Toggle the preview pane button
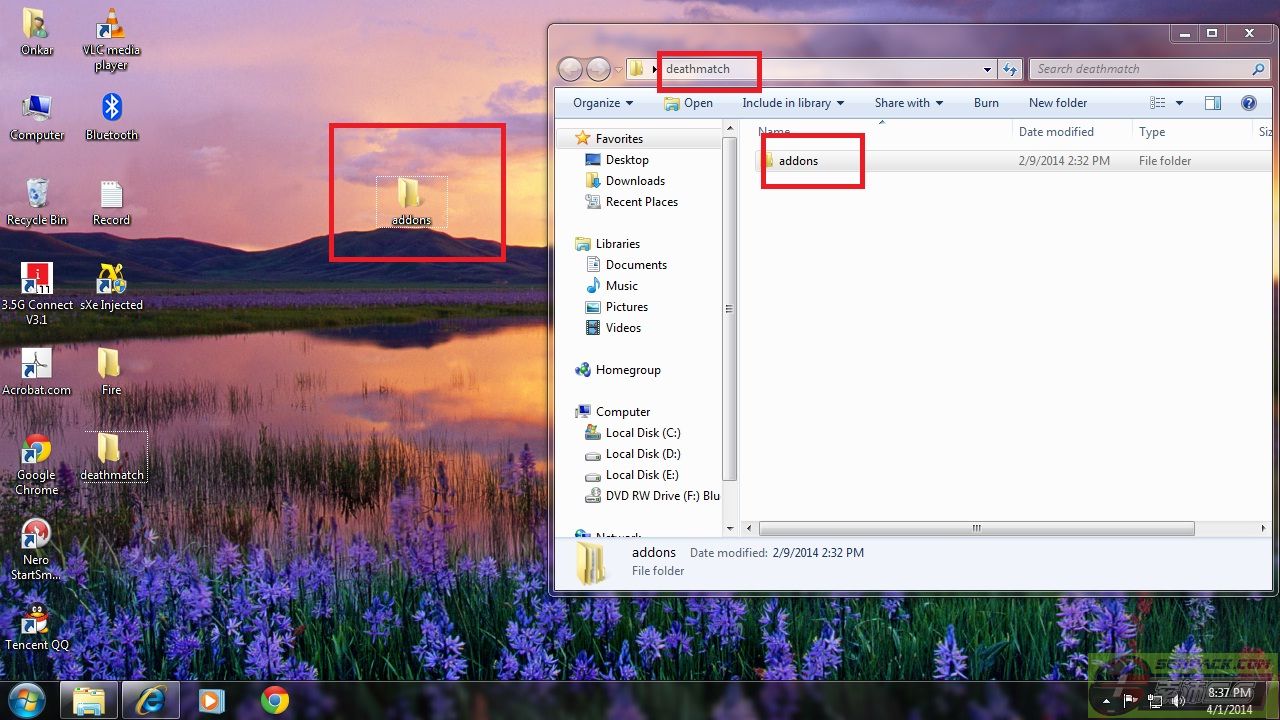Image resolution: width=1280 pixels, height=720 pixels. tap(1212, 103)
